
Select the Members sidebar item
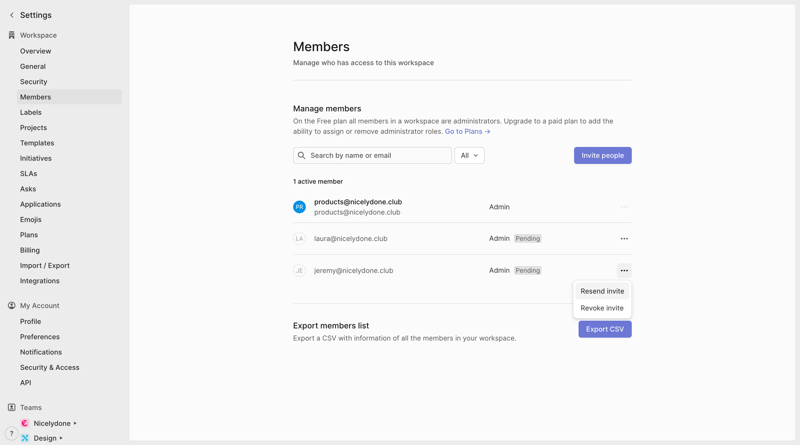click(x=69, y=97)
